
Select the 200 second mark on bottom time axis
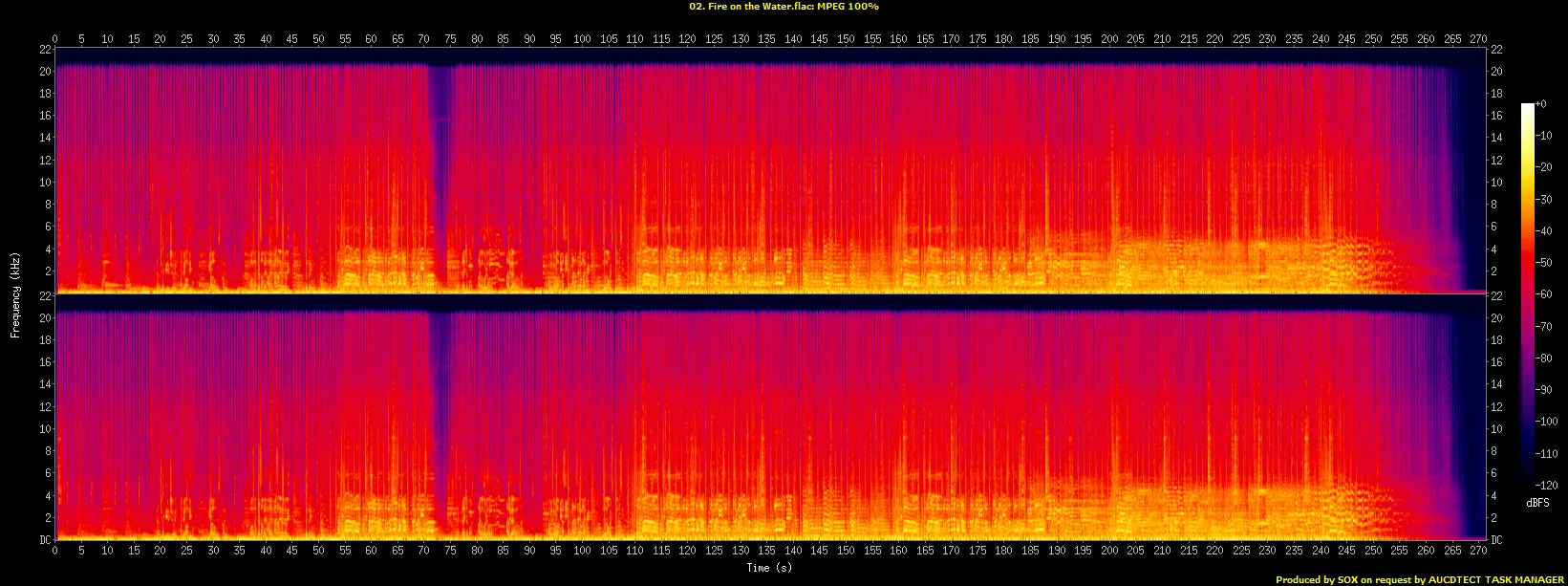(1109, 551)
